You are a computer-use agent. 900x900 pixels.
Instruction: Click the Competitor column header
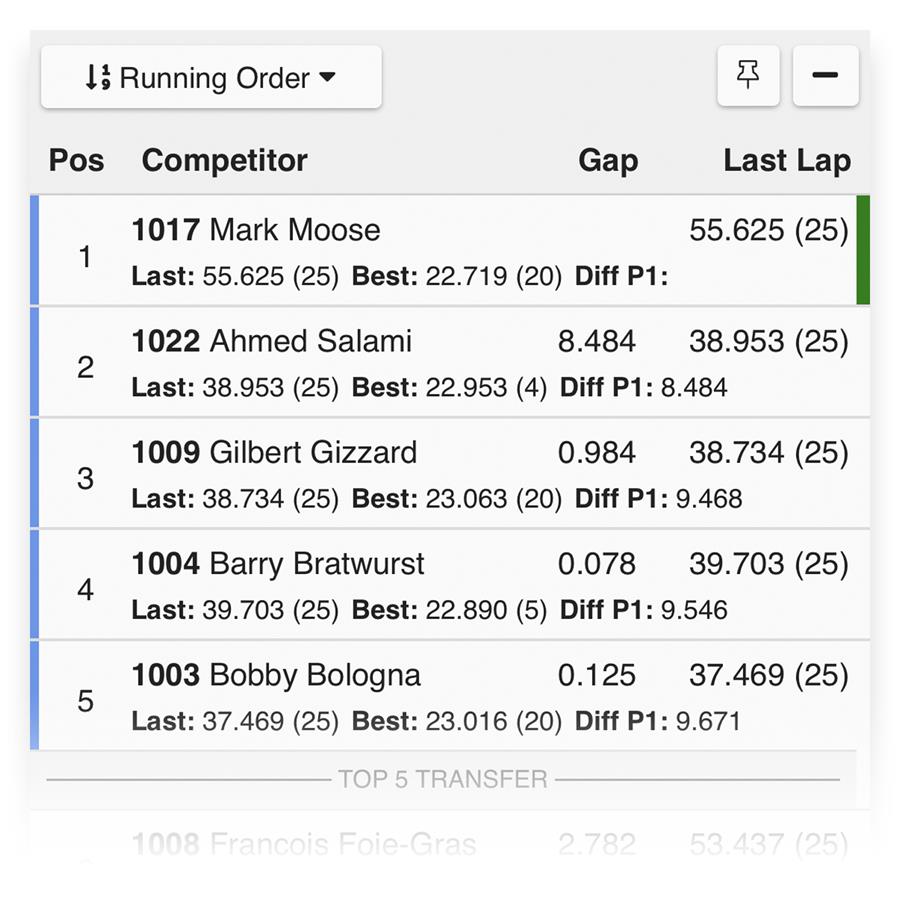224,160
